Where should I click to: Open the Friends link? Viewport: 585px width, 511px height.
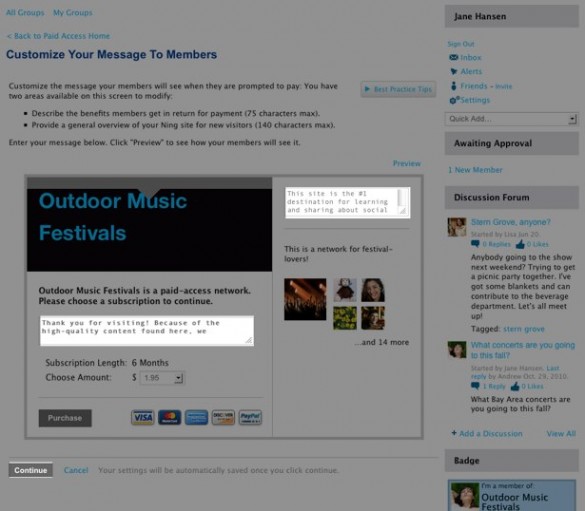point(474,86)
